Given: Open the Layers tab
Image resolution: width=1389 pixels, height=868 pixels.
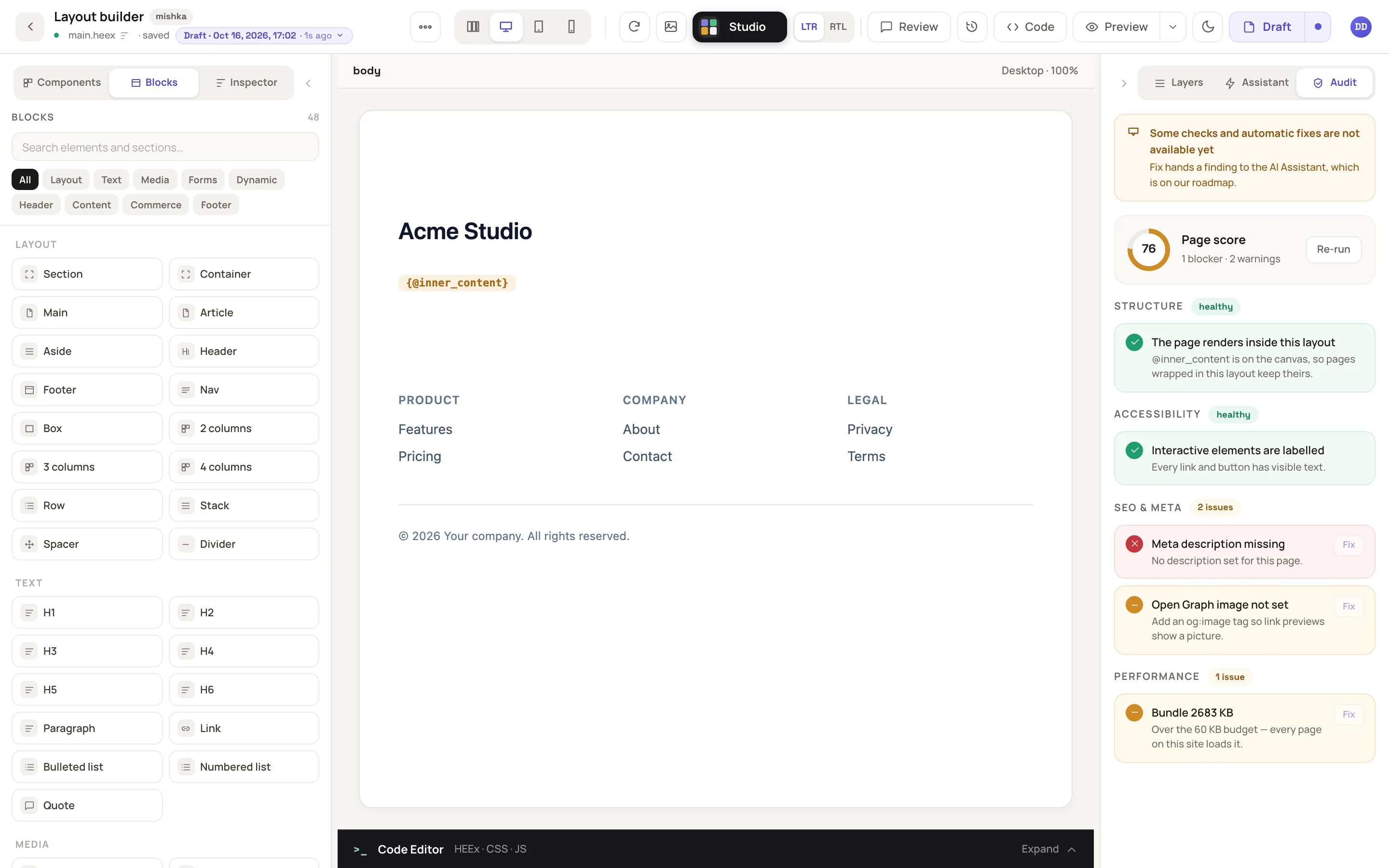Looking at the screenshot, I should click(x=1178, y=82).
